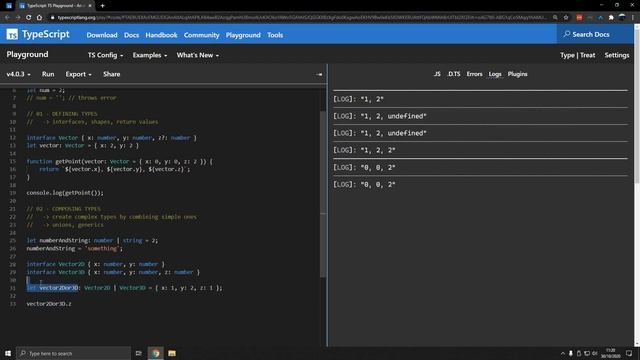Open the Errors tab
Viewport: 640px width, 360px height.
[x=474, y=74]
